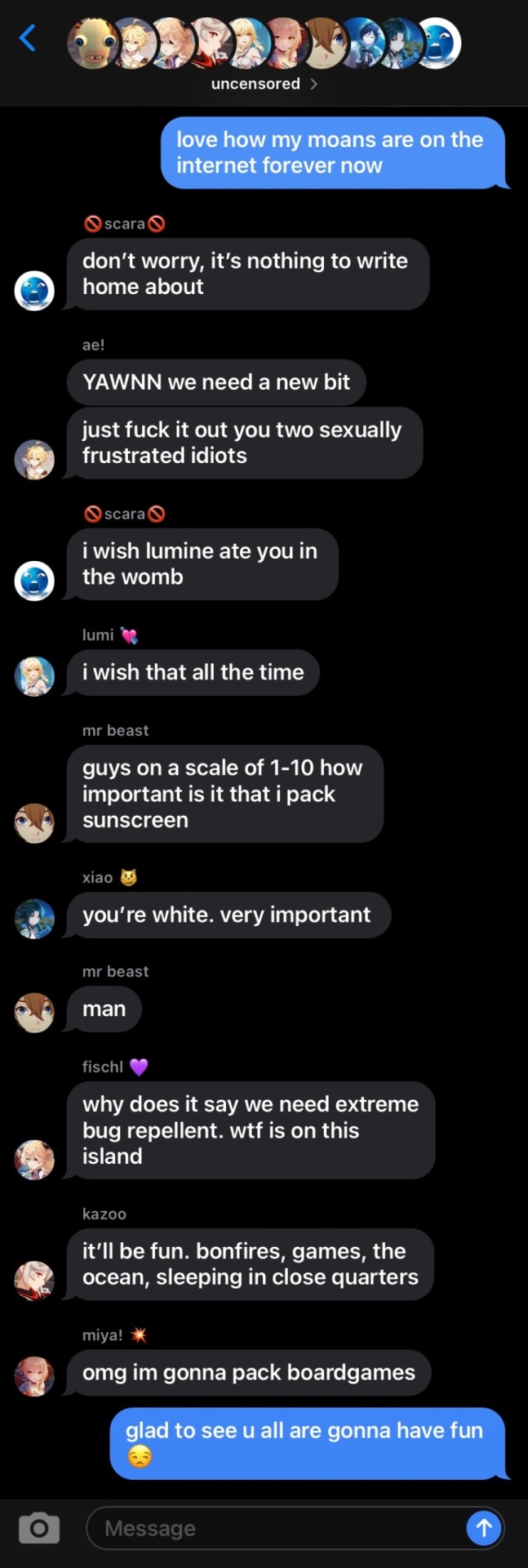This screenshot has width=528, height=1568.
Task: Tap mr beast's avatar beside 'man' message
Action: 34,1013
